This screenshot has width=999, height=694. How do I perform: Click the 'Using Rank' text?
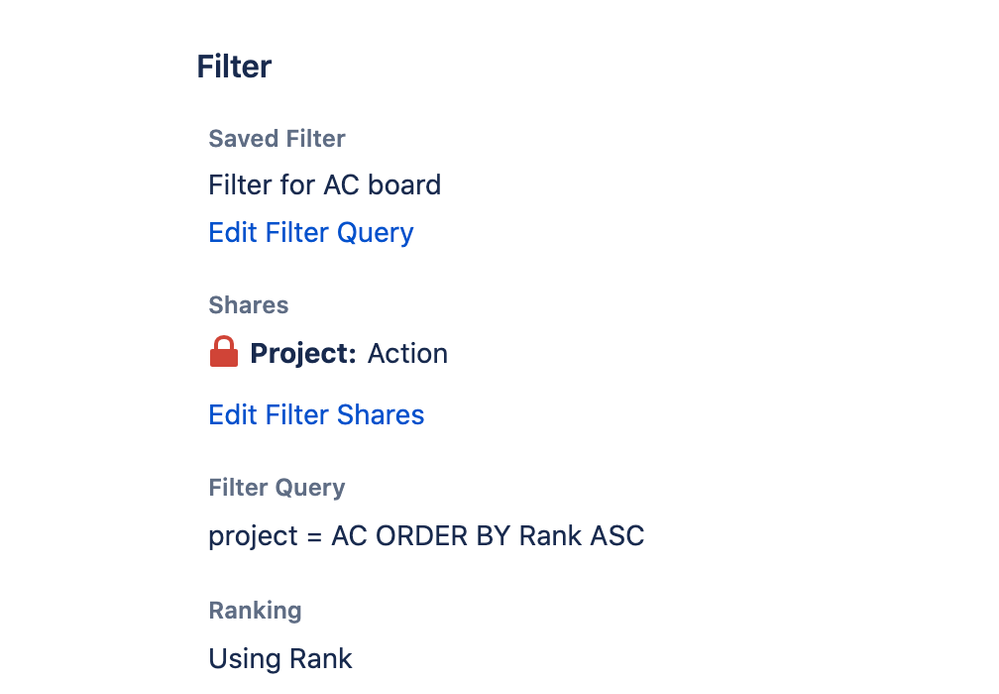pyautogui.click(x=280, y=659)
